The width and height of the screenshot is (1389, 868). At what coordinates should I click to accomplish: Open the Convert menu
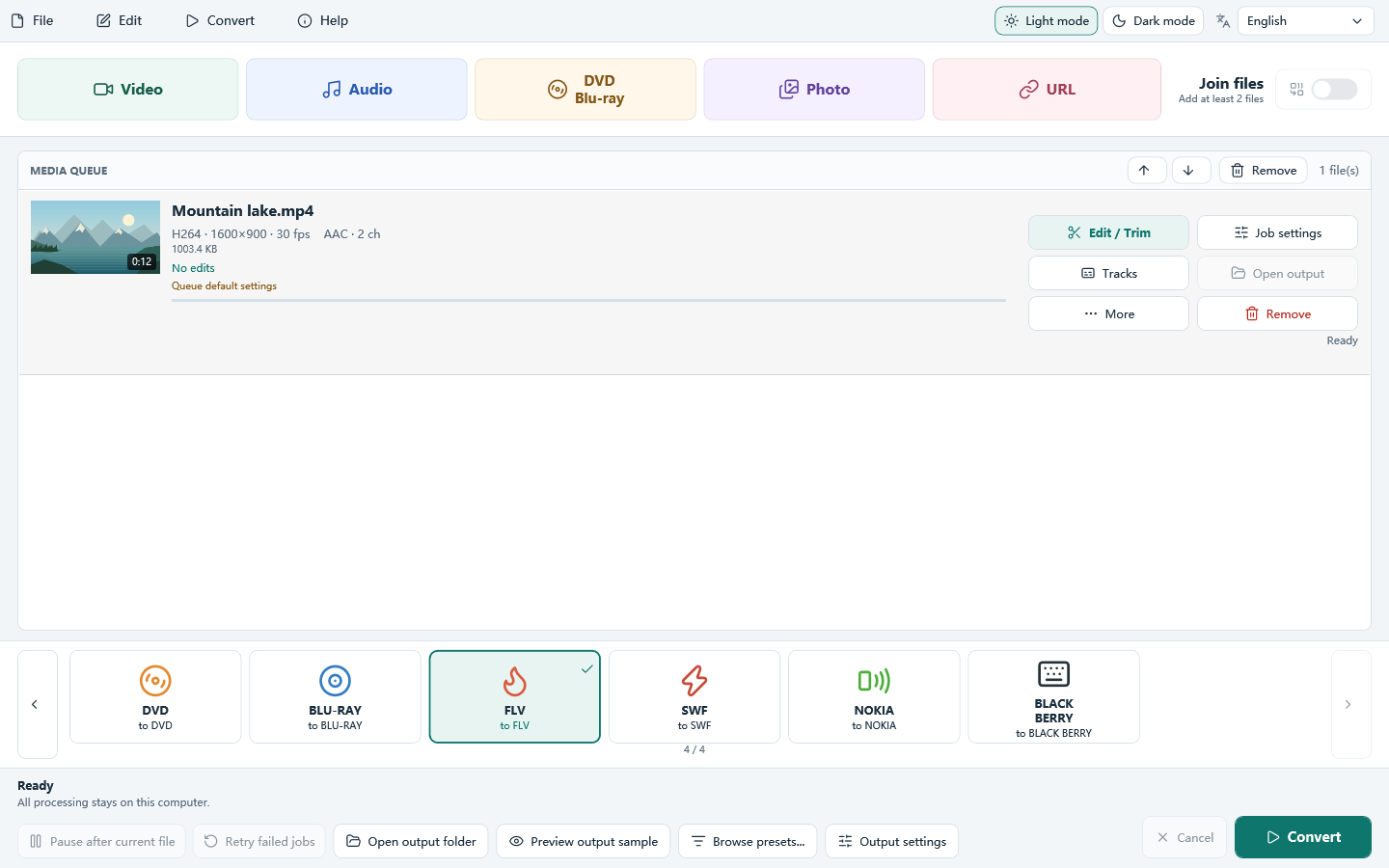click(x=220, y=21)
